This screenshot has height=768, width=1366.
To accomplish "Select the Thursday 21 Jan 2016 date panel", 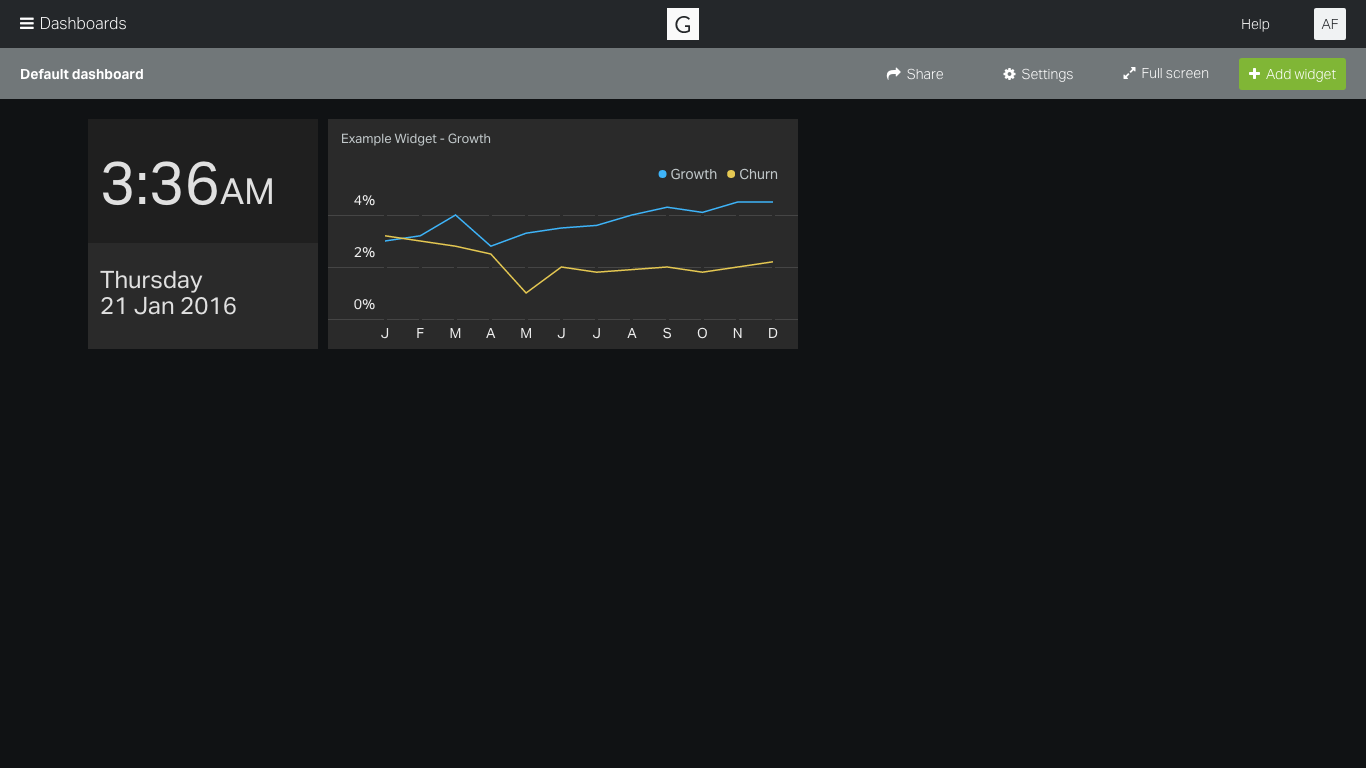I will point(203,296).
